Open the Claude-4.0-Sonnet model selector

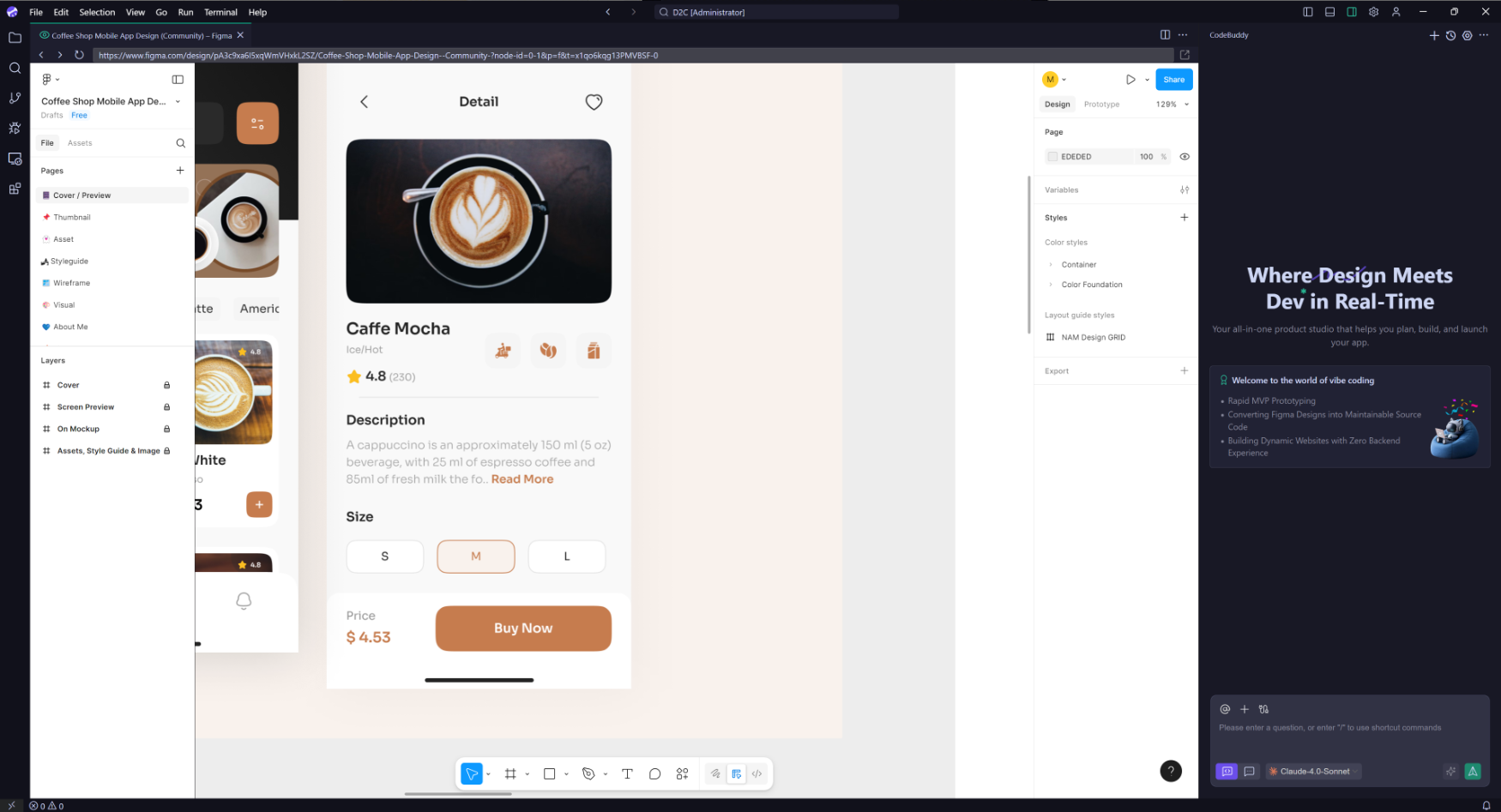[1314, 772]
